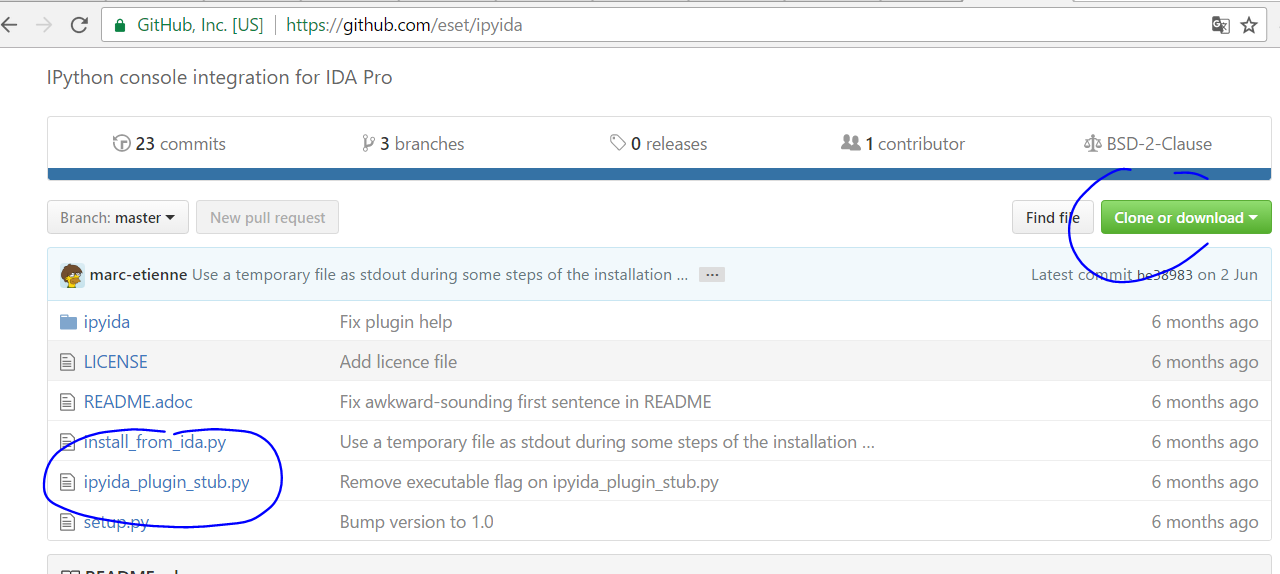Click the translate page icon
Screen dimensions: 1280x574
1220,26
